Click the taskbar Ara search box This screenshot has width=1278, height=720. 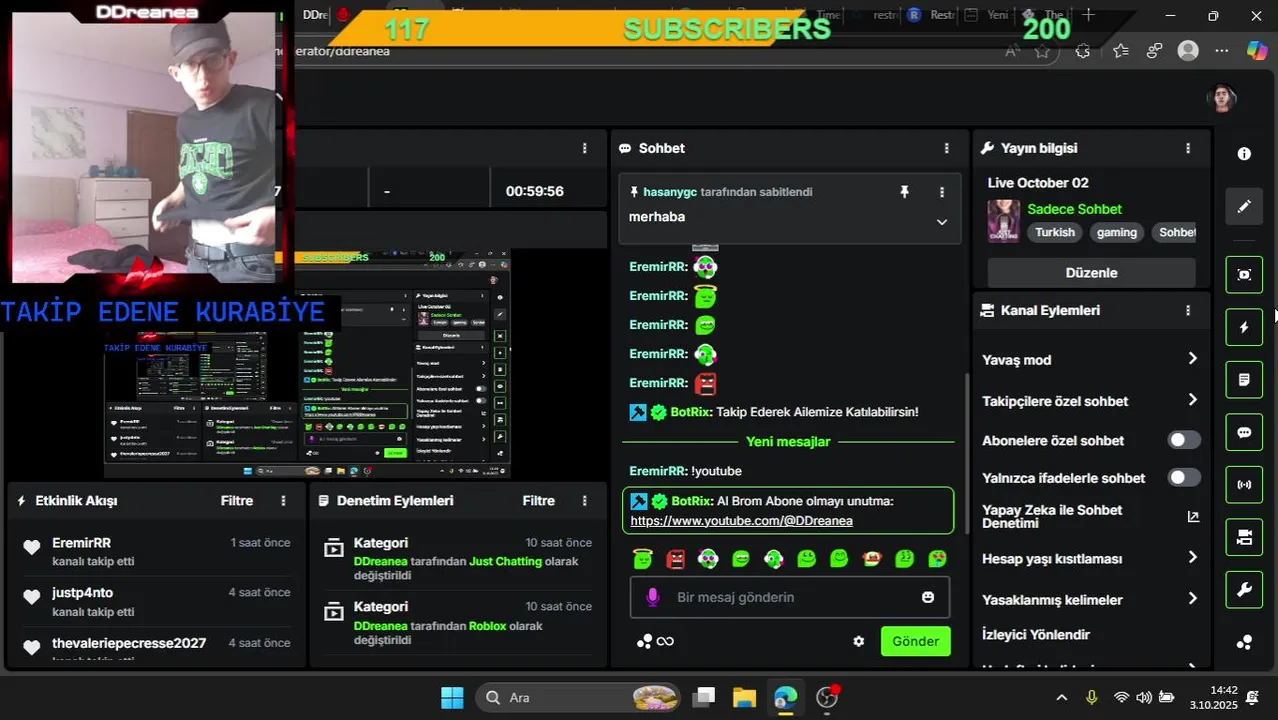coord(580,697)
